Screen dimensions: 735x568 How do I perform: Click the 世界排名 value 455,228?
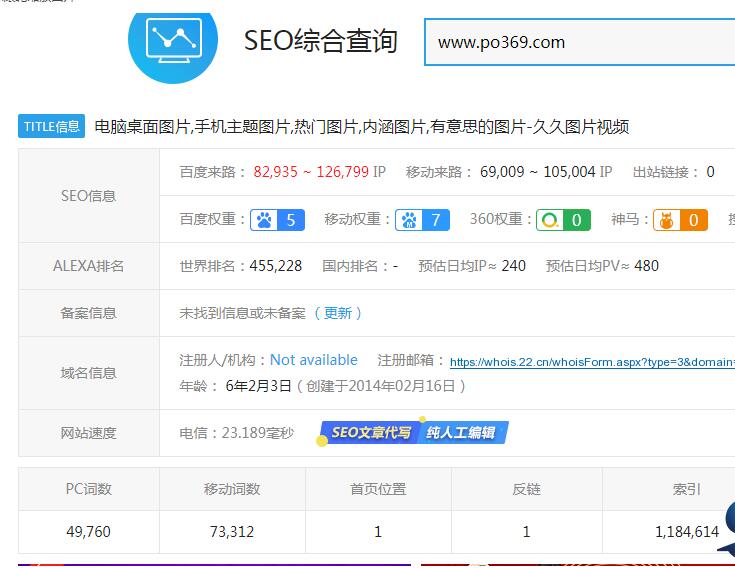[x=276, y=266]
